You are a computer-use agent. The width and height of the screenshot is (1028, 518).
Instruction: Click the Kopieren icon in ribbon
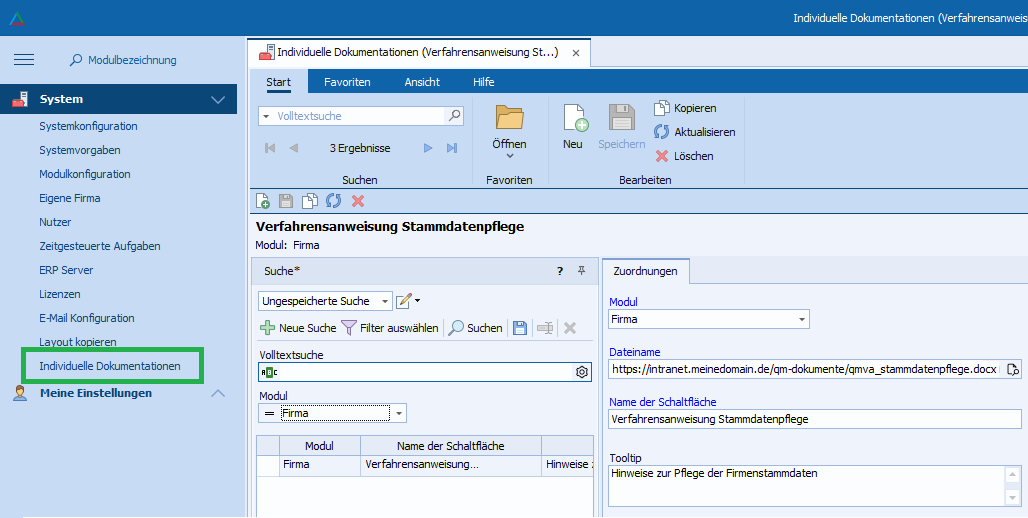(x=661, y=108)
